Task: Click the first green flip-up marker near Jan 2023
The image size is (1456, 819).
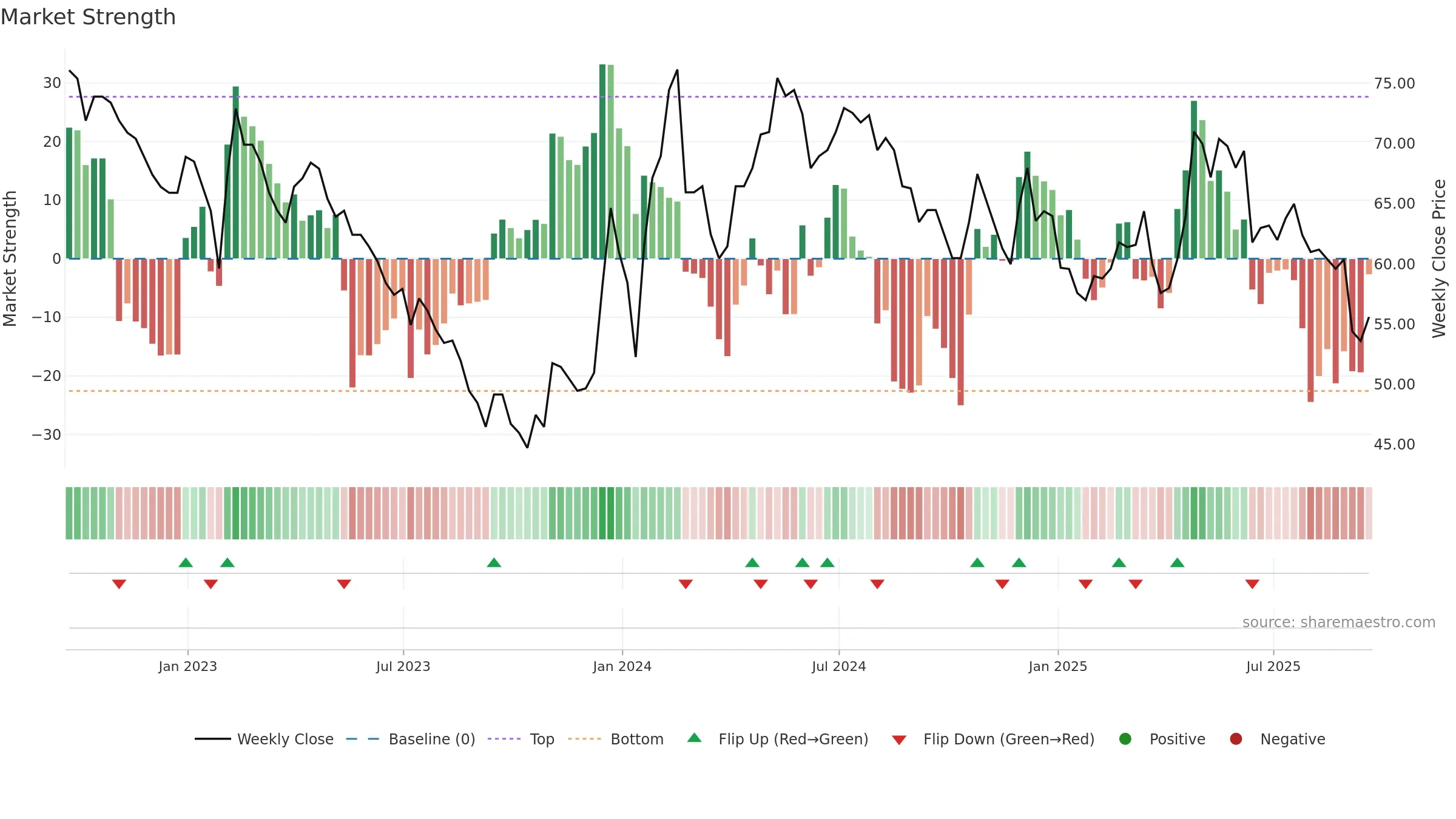Action: point(186,562)
